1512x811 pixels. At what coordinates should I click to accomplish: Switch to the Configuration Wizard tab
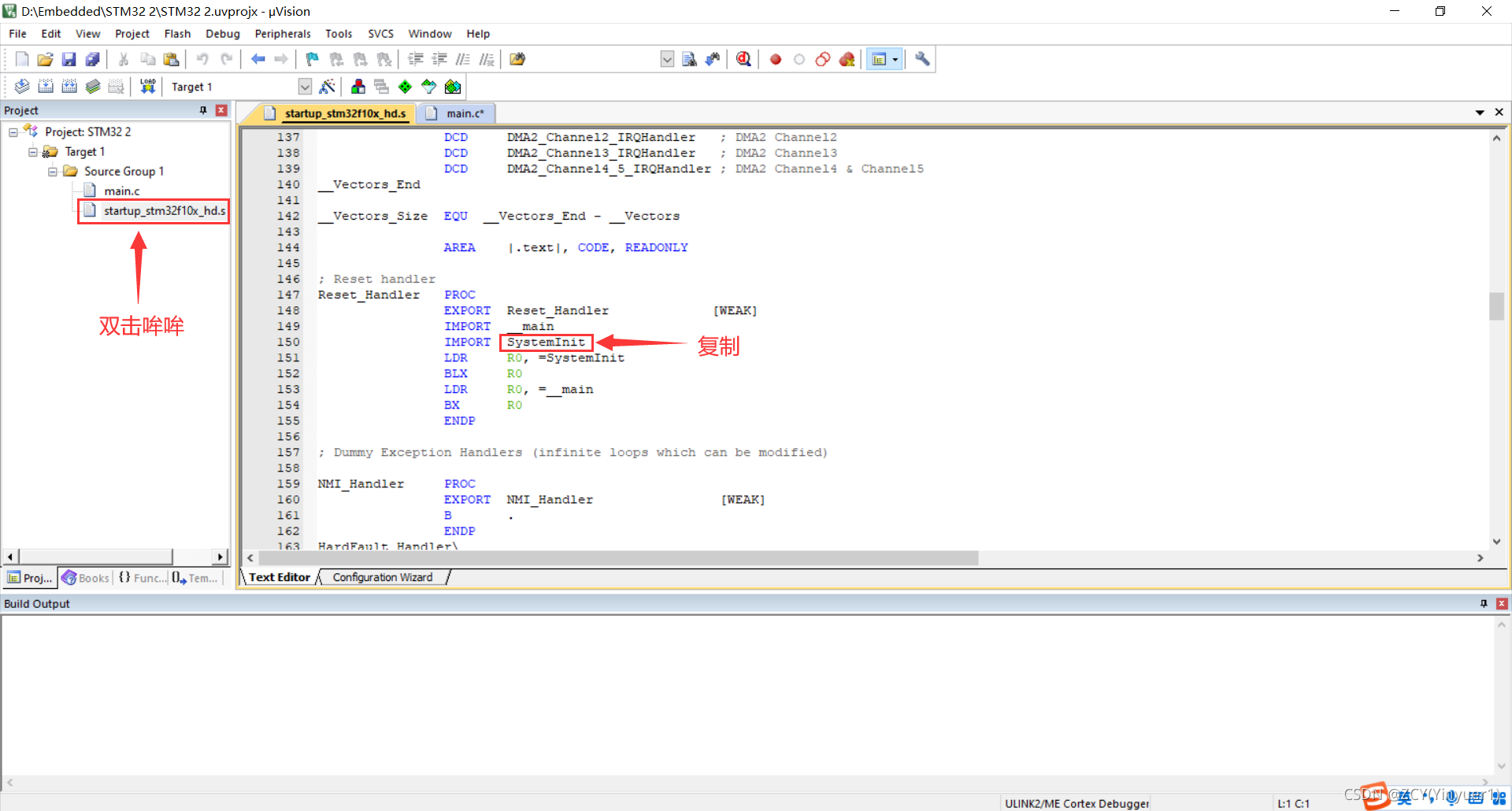click(383, 577)
